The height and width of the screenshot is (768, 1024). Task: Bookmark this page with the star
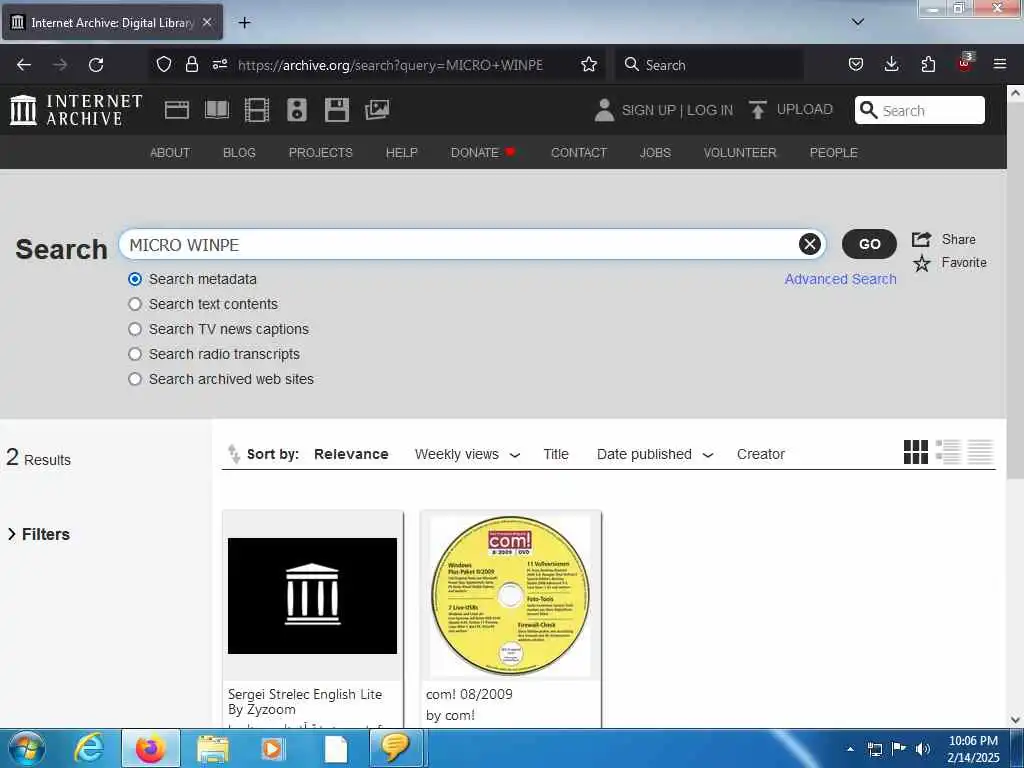[x=589, y=65]
